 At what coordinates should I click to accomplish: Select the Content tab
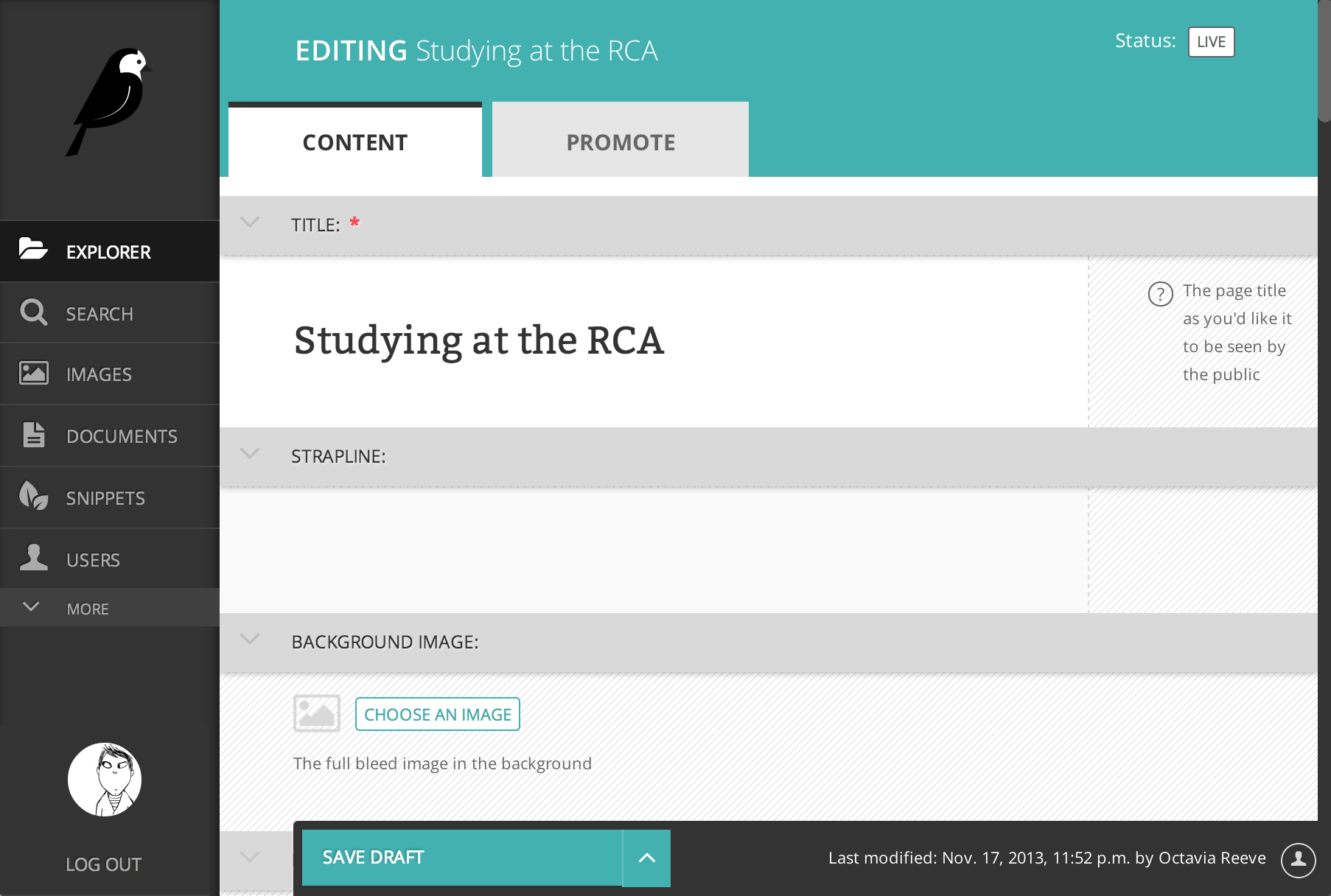tap(354, 141)
